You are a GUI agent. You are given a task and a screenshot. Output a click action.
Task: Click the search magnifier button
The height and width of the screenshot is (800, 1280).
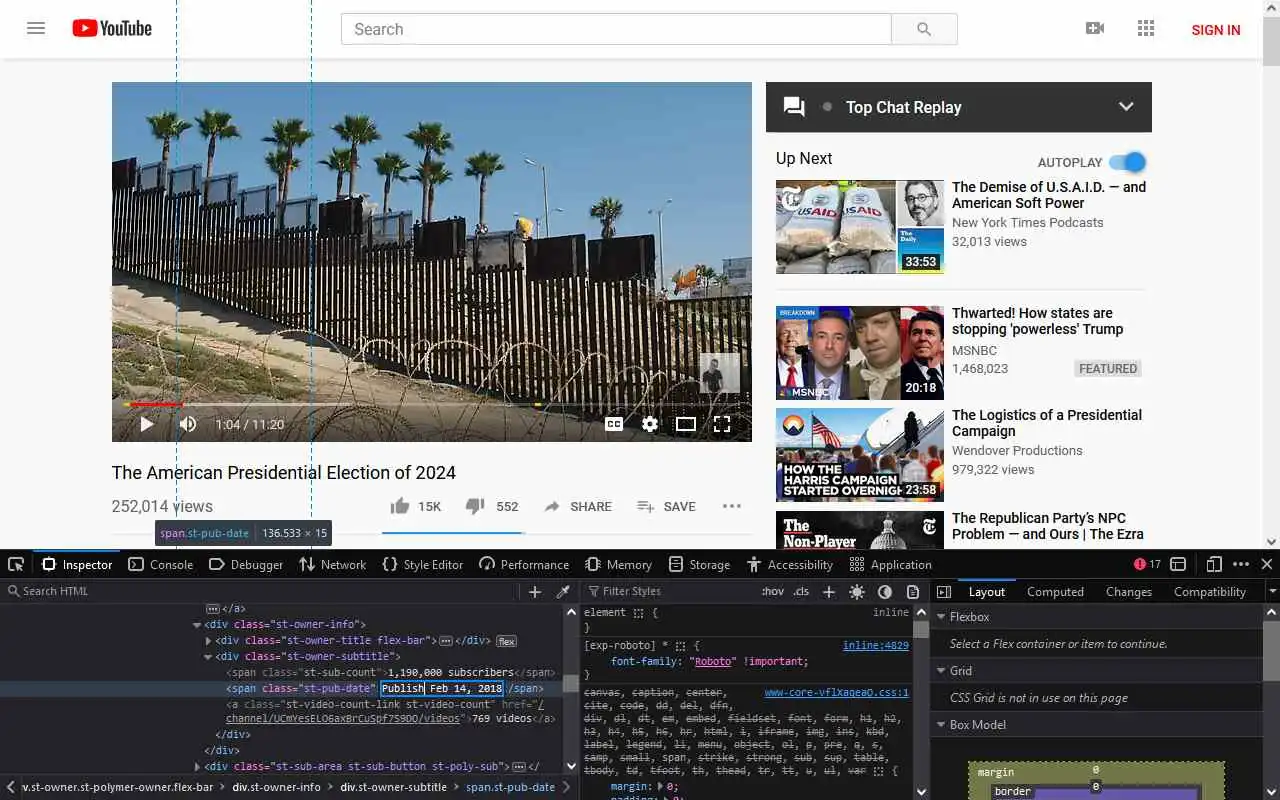[924, 29]
